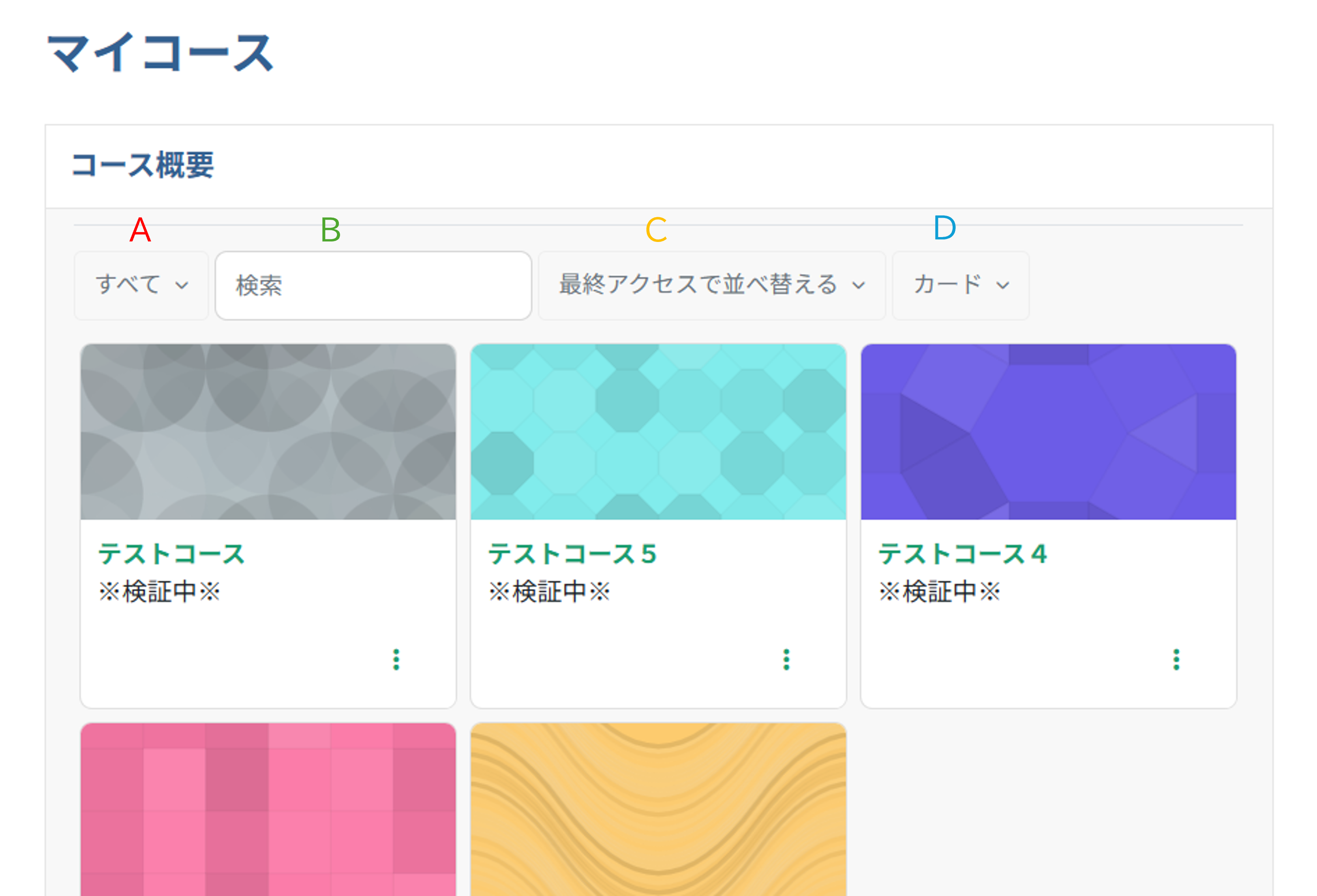Click chevron beside 最終アクセスで並べ替える

859,285
